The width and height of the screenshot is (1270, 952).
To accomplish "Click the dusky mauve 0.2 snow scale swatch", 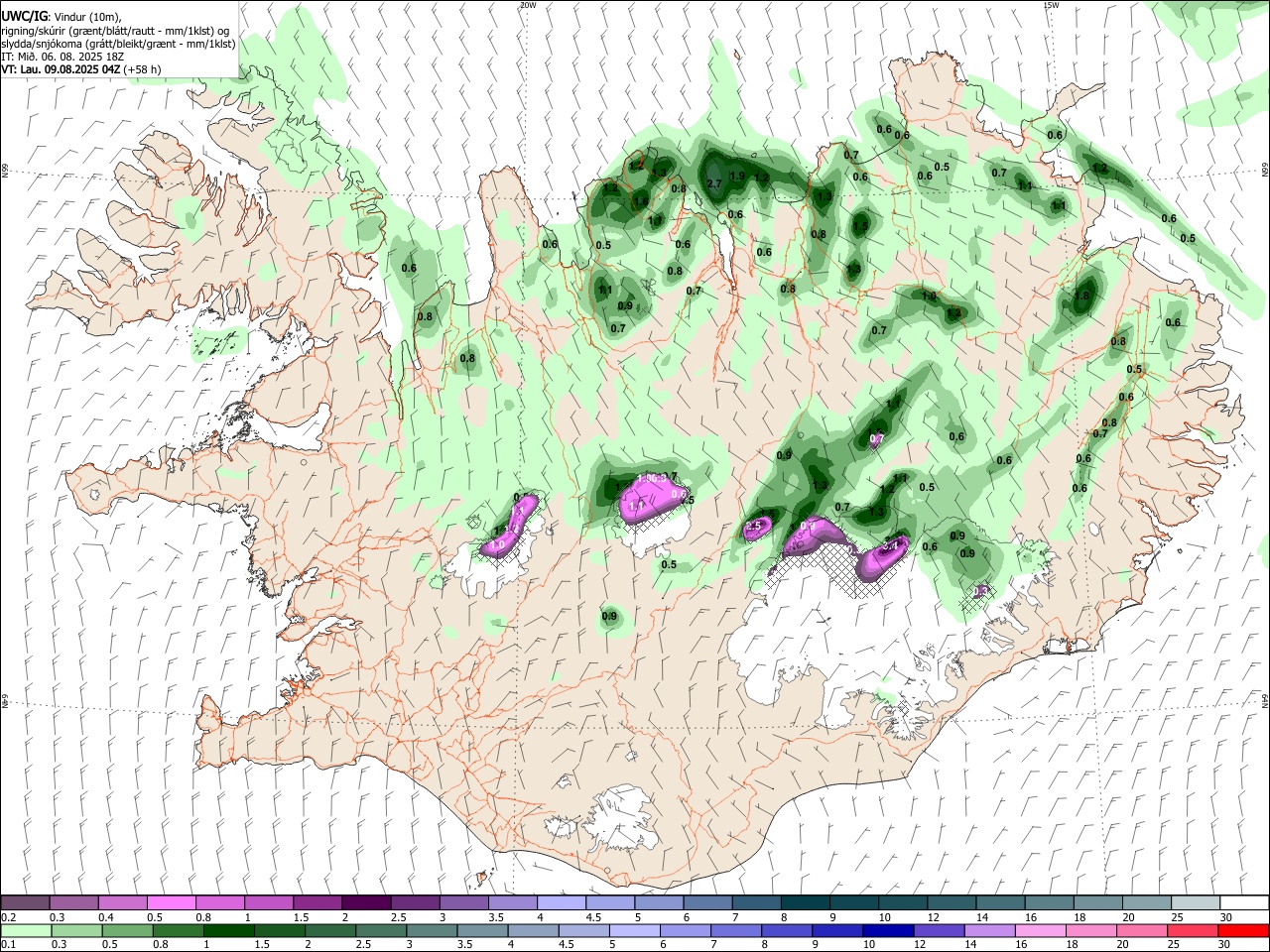I will pos(26,902).
